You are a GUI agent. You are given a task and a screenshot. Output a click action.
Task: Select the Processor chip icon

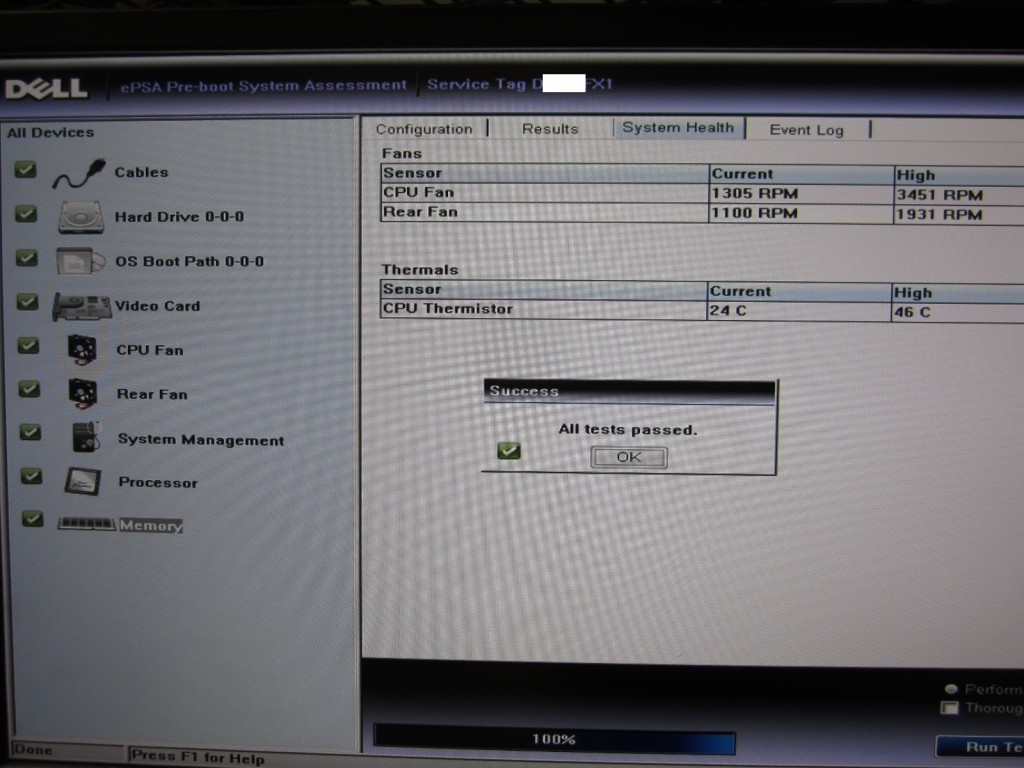[83, 481]
